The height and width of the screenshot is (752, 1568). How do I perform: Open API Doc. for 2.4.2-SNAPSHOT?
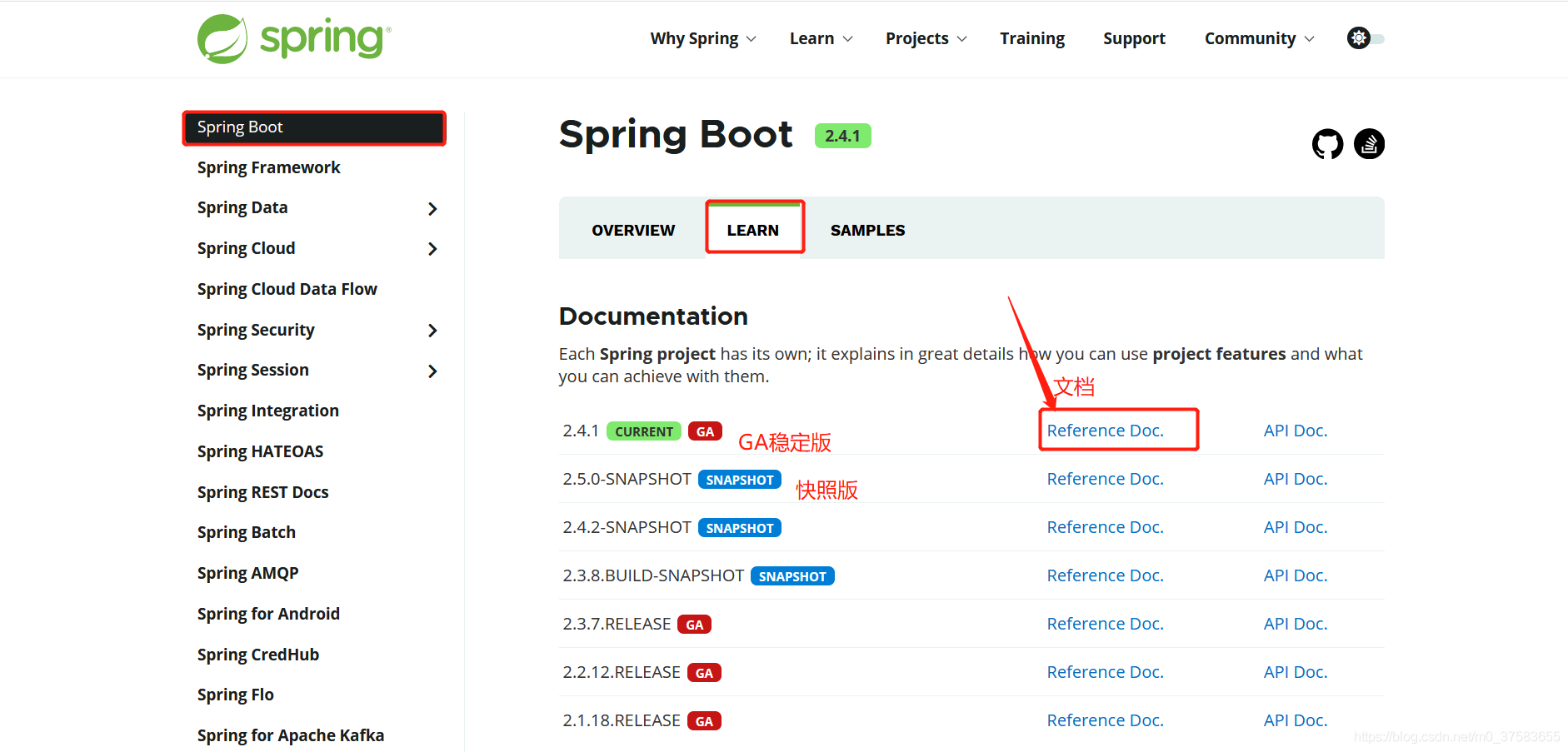1295,527
